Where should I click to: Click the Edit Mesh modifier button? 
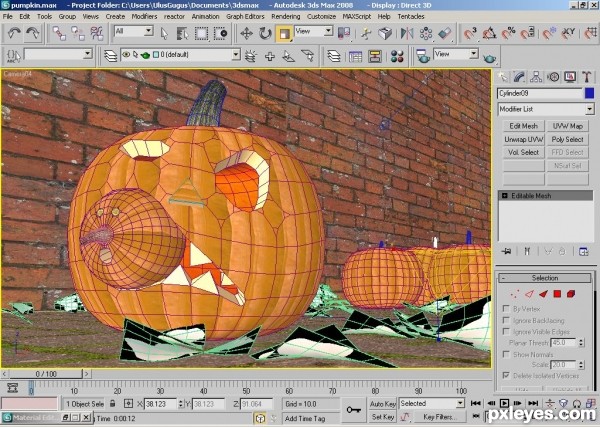coord(523,126)
